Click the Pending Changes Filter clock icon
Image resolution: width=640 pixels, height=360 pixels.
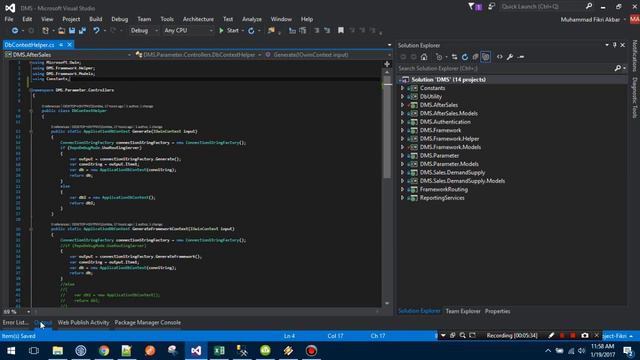pos(439,57)
